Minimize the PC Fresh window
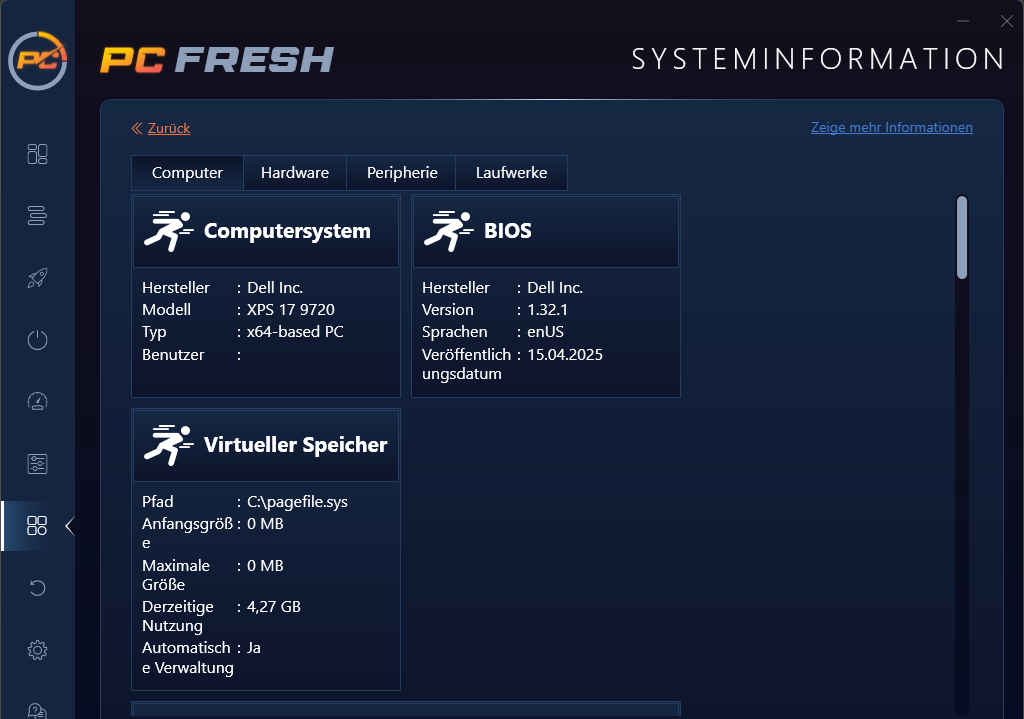 963,22
